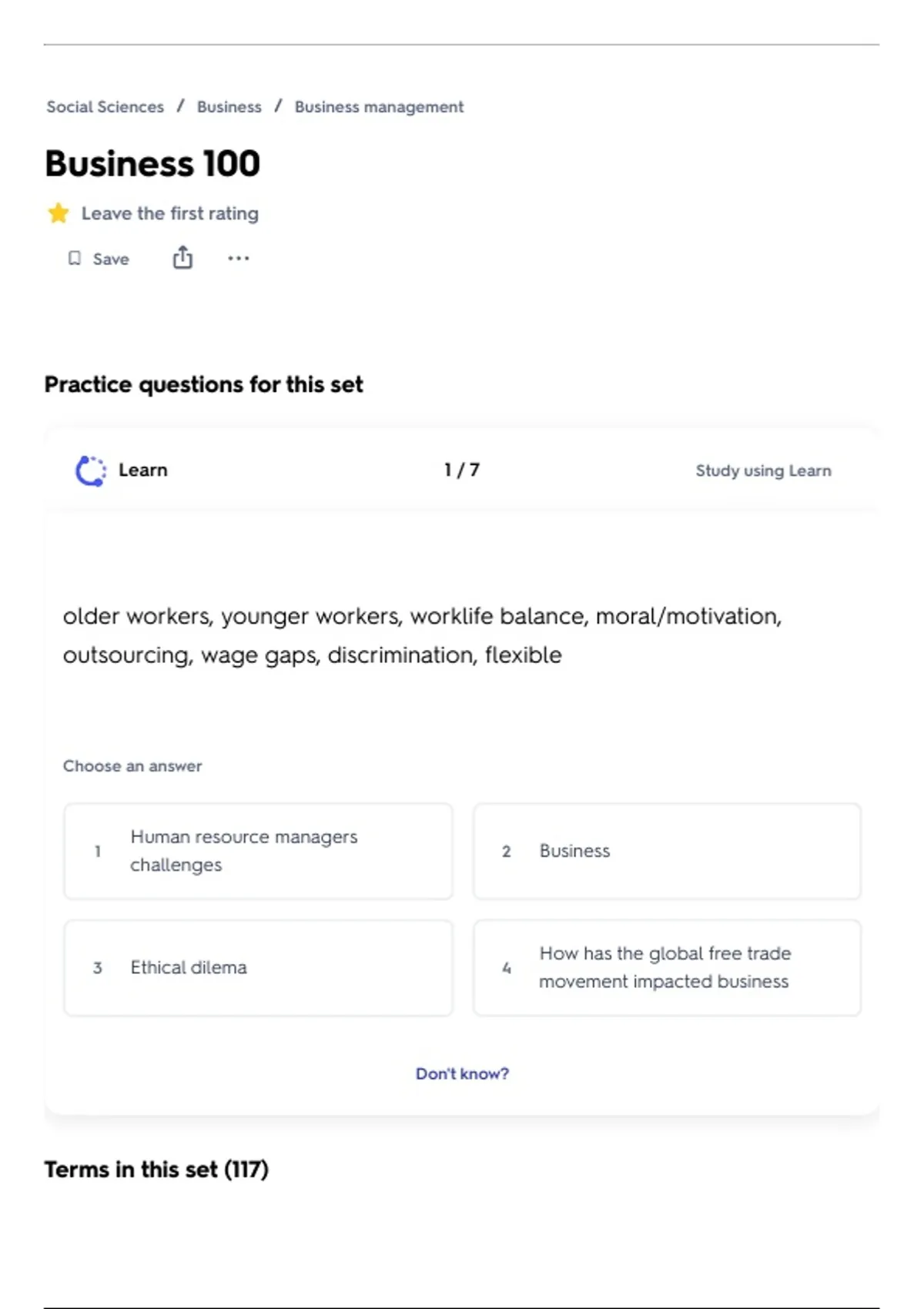The width and height of the screenshot is (924, 1309).
Task: Click the Learn mode circular icon
Action: [x=90, y=470]
